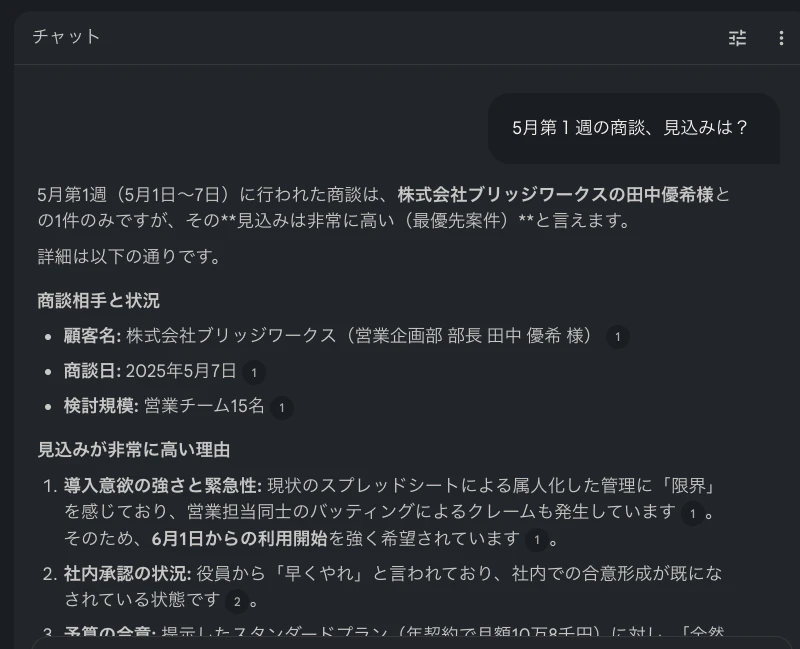800x649 pixels.
Task: Click bold text 6月1日からの利用開始
Action: pyautogui.click(x=239, y=539)
